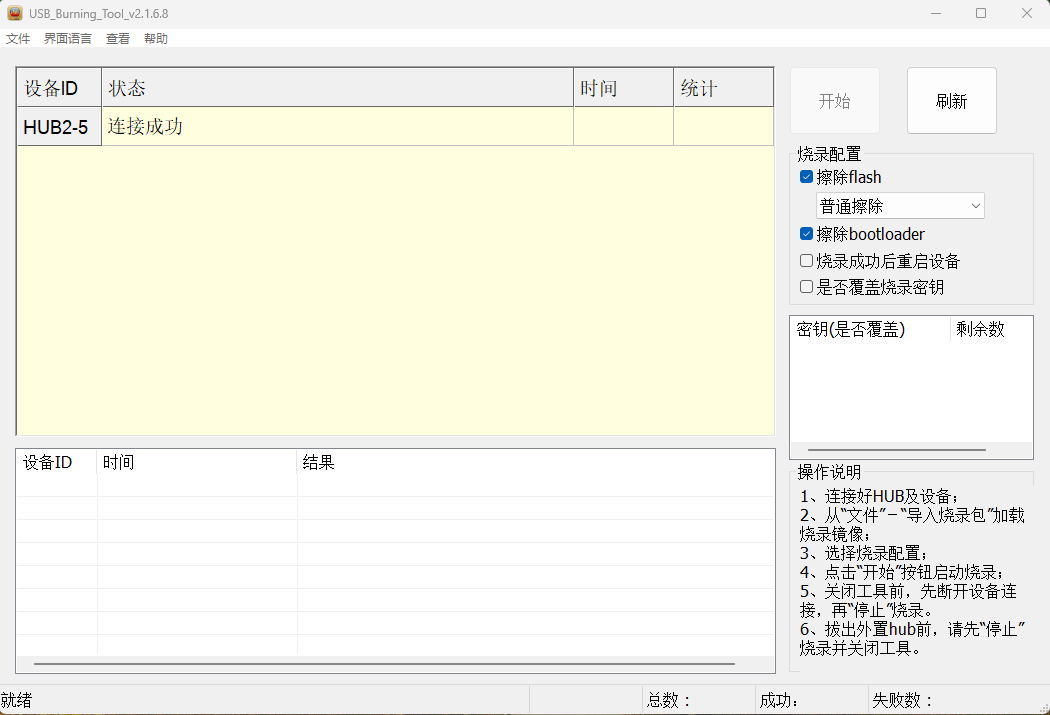Uncheck the 擦除bootloader checkbox
The height and width of the screenshot is (715, 1050).
pyautogui.click(x=806, y=235)
